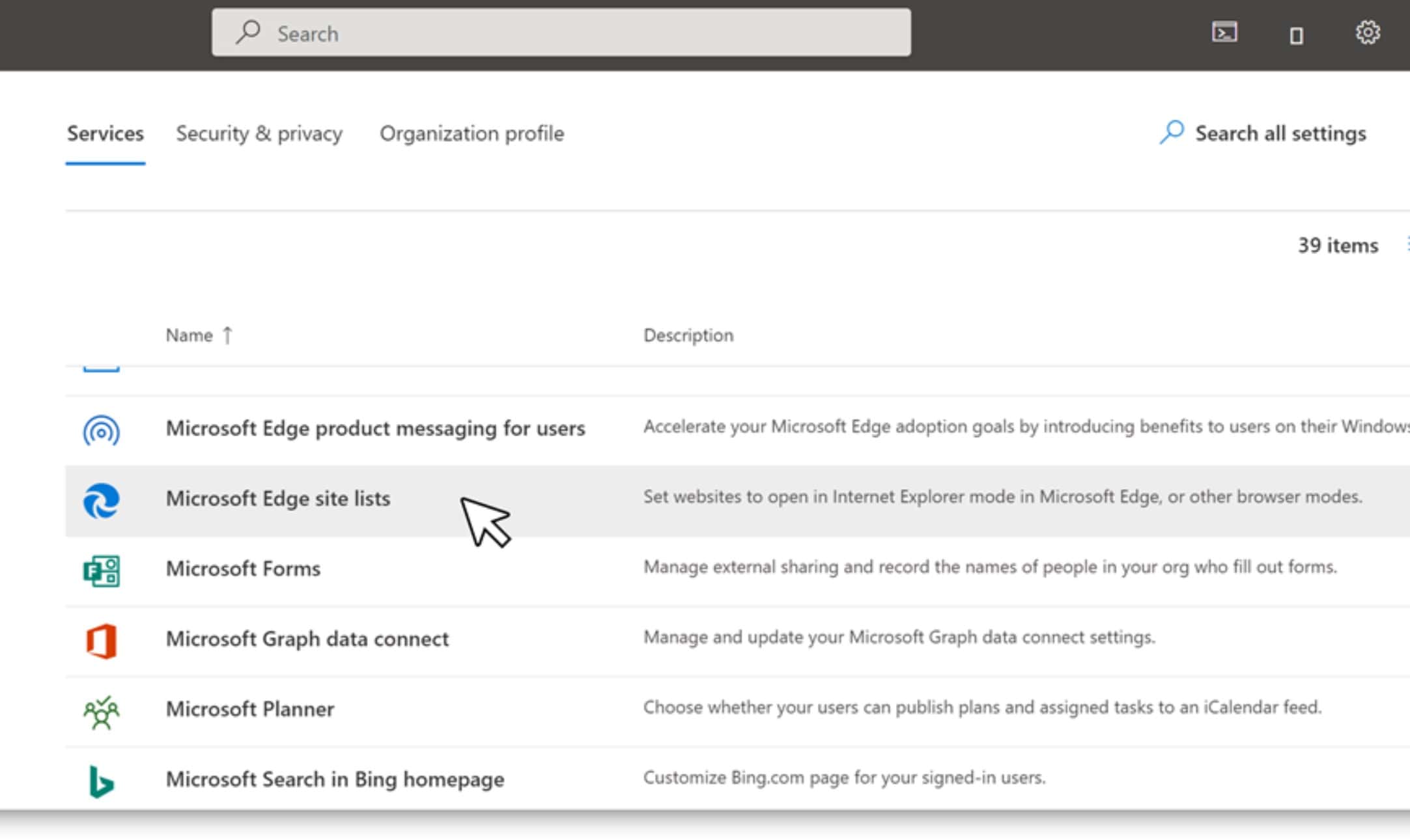This screenshot has height=840, width=1410.
Task: Open the Organization profile tab
Action: point(472,132)
